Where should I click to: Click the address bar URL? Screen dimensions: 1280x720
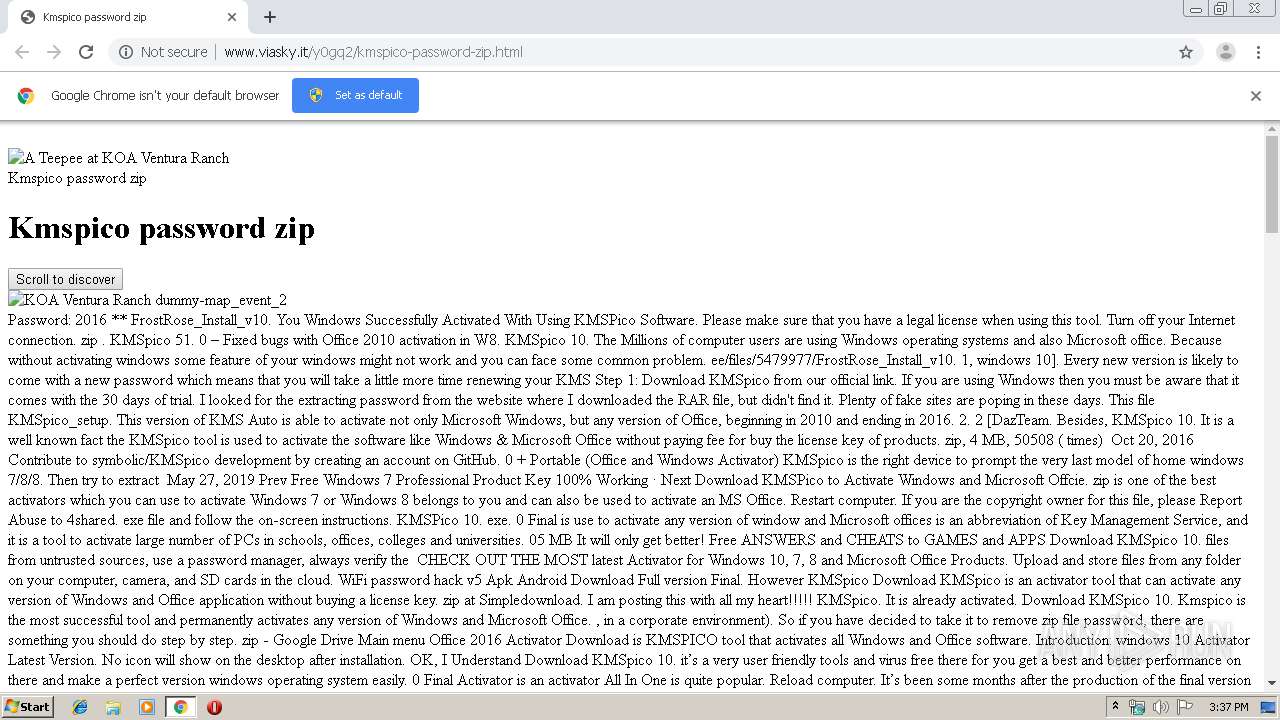[373, 52]
